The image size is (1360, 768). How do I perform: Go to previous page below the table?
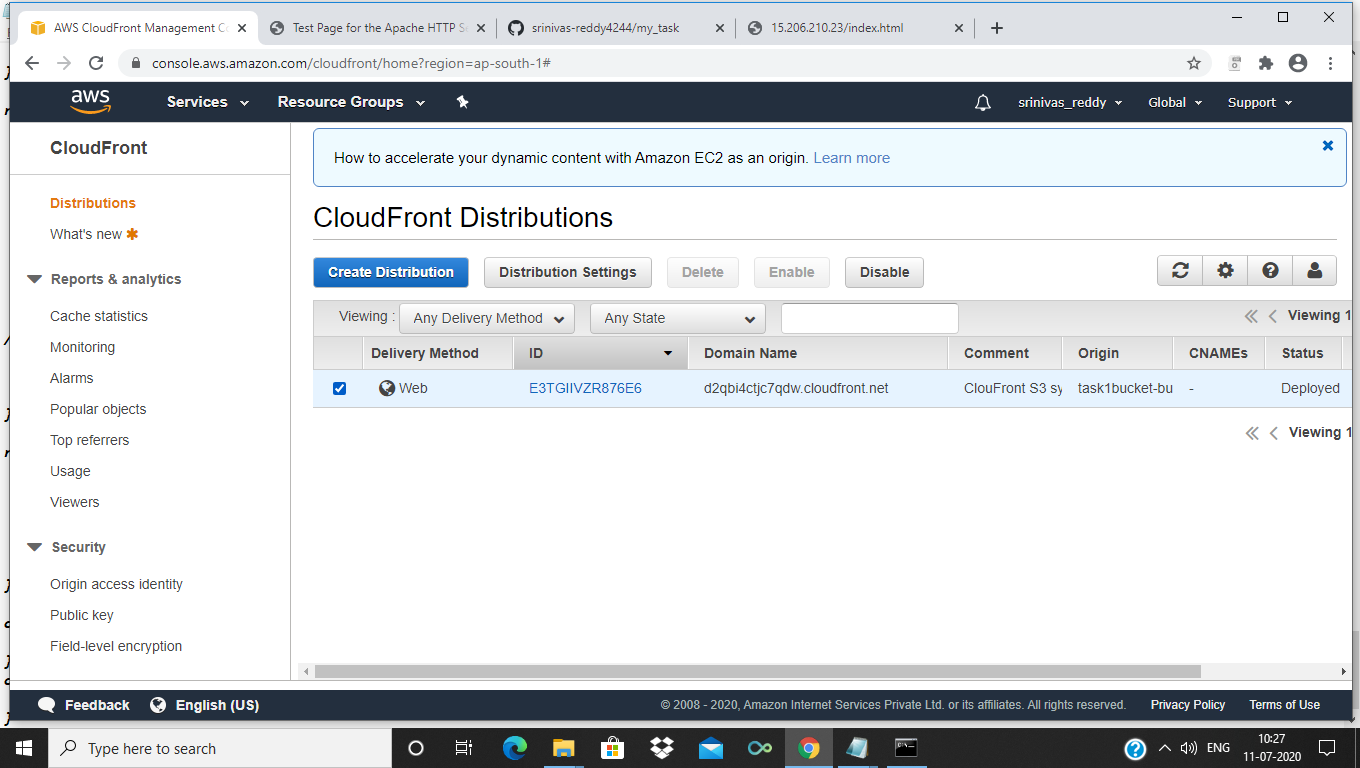click(1273, 433)
